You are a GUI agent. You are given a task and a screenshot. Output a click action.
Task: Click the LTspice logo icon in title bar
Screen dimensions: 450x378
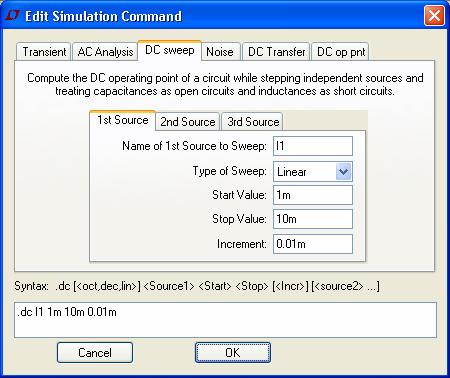(13, 15)
